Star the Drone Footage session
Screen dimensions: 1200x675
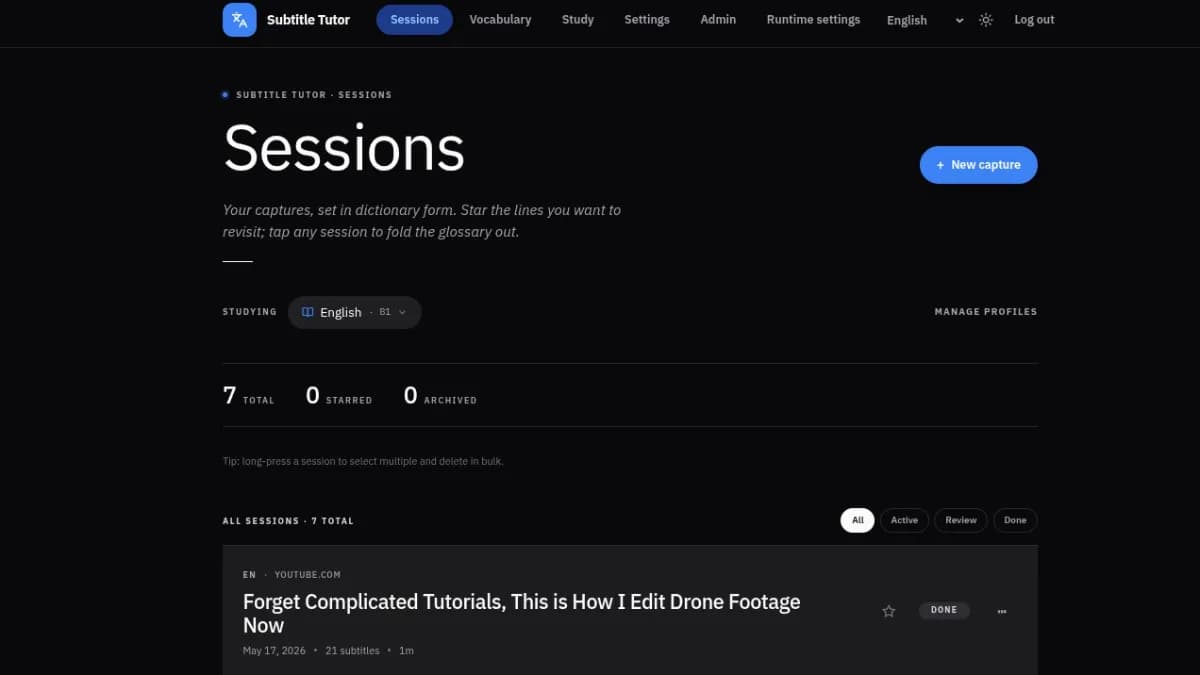889,611
